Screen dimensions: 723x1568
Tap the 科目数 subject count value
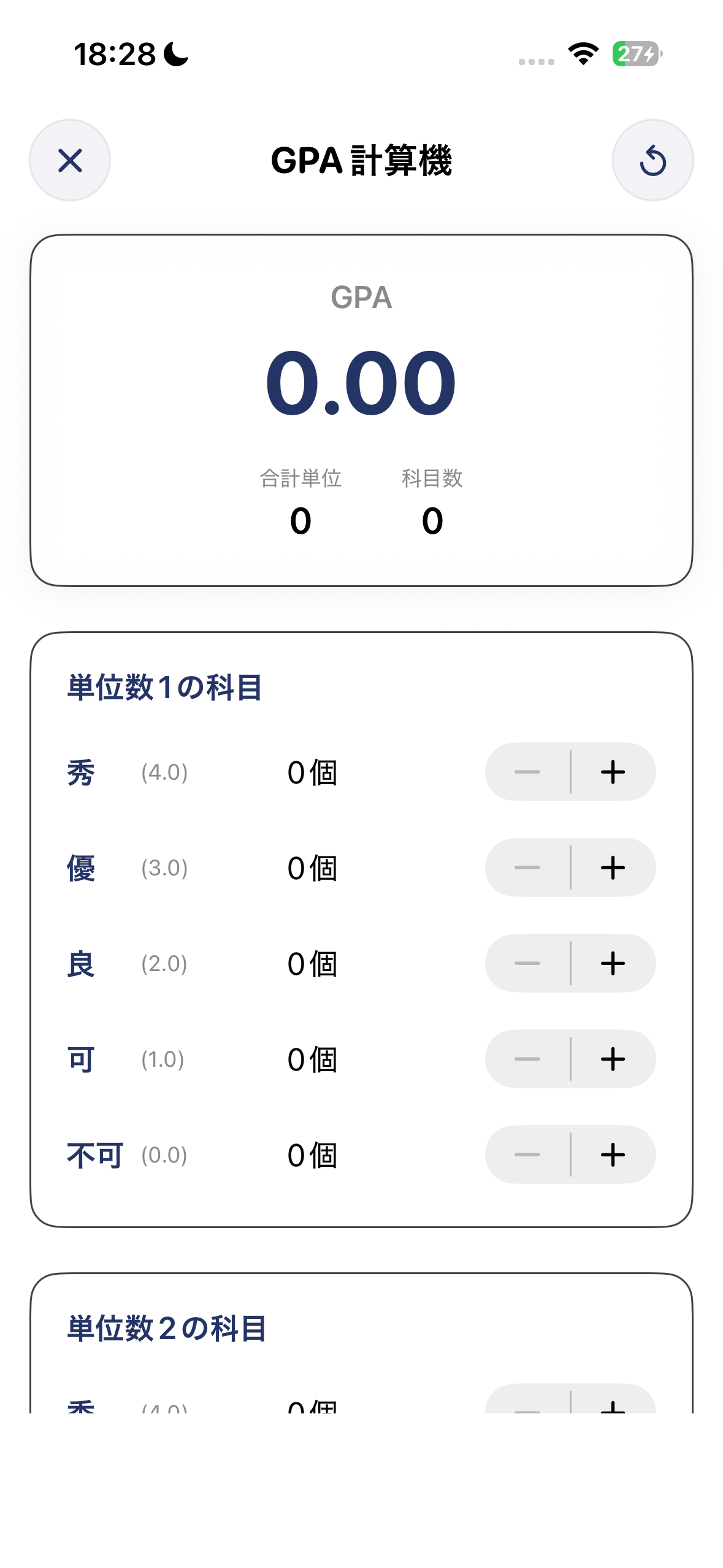coord(432,521)
